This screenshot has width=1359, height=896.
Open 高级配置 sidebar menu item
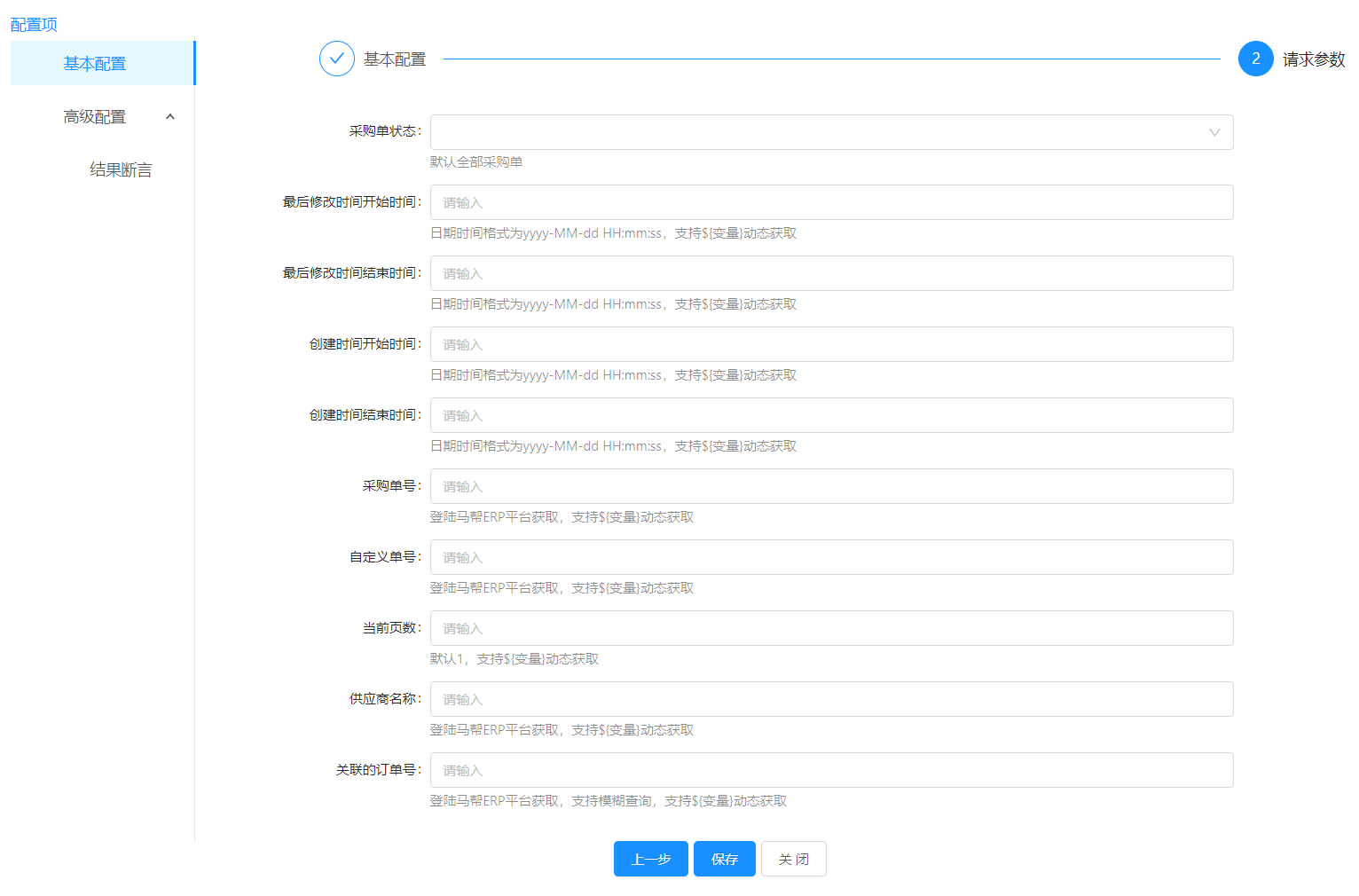coord(95,117)
